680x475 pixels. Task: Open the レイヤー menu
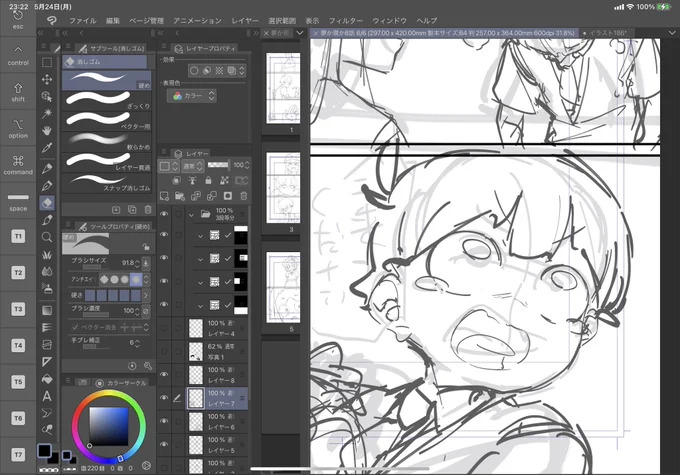coord(245,20)
